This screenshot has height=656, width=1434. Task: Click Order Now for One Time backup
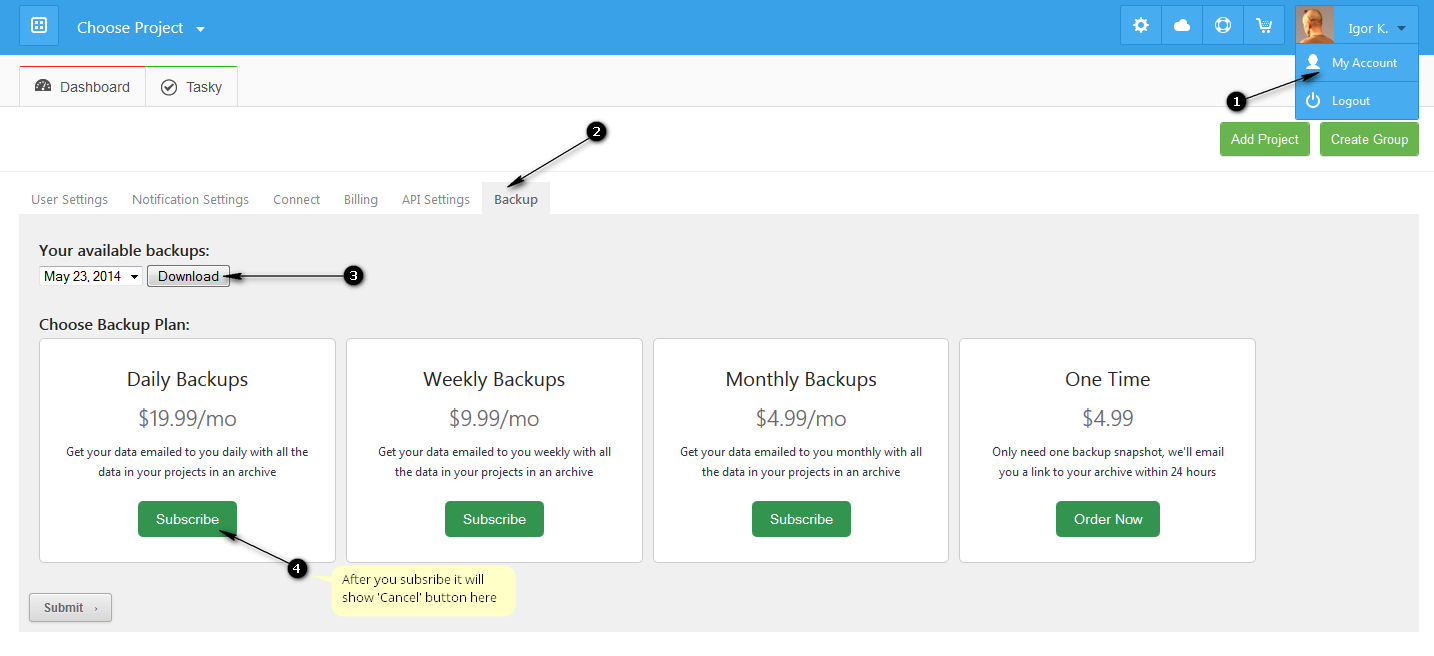[1108, 519]
